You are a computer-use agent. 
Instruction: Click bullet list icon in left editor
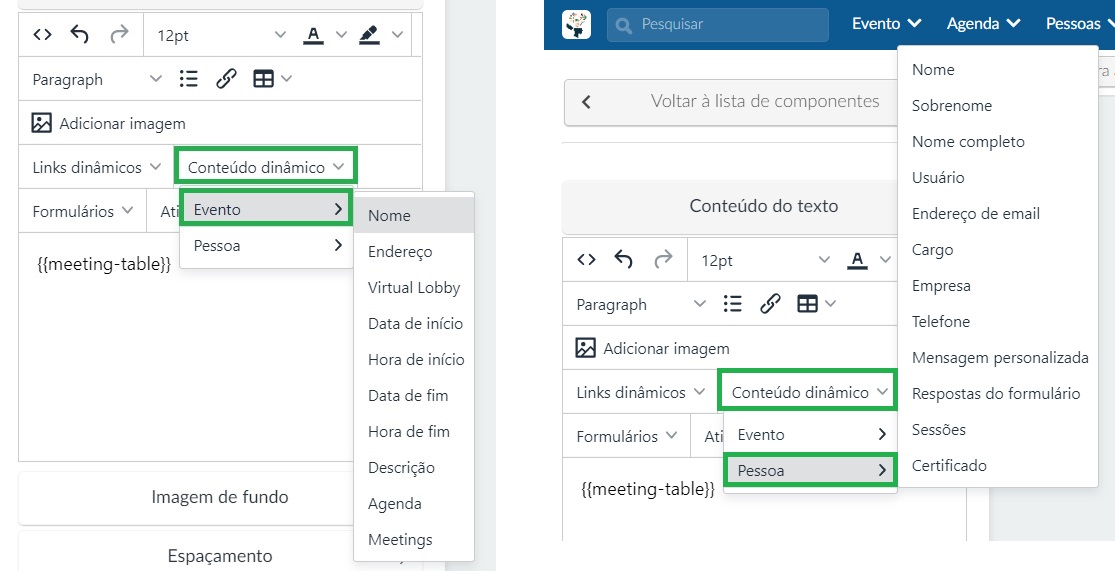(x=188, y=79)
